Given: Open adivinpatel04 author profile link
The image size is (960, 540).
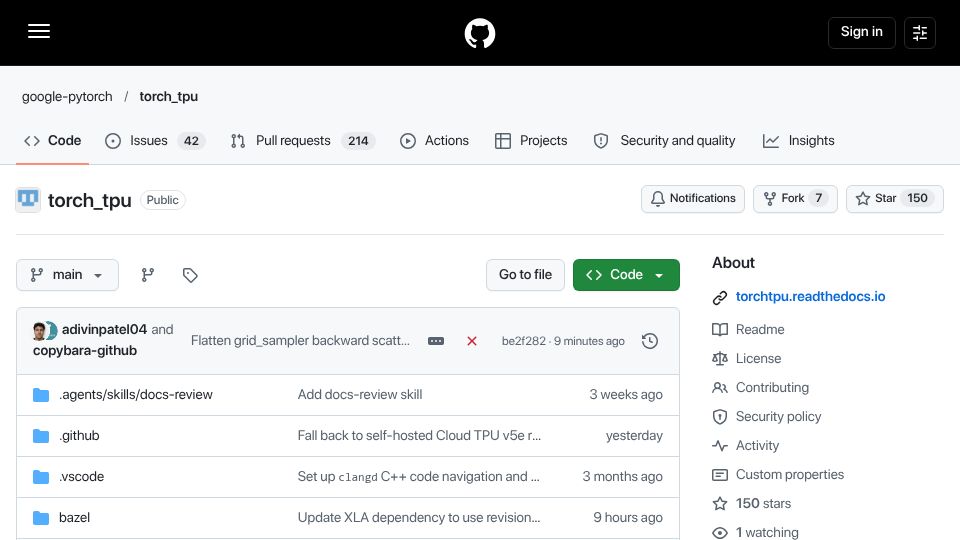Looking at the screenshot, I should (105, 329).
